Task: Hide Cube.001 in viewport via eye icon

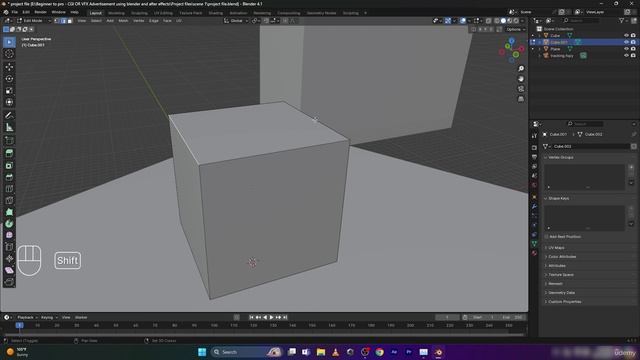Action: [x=626, y=42]
